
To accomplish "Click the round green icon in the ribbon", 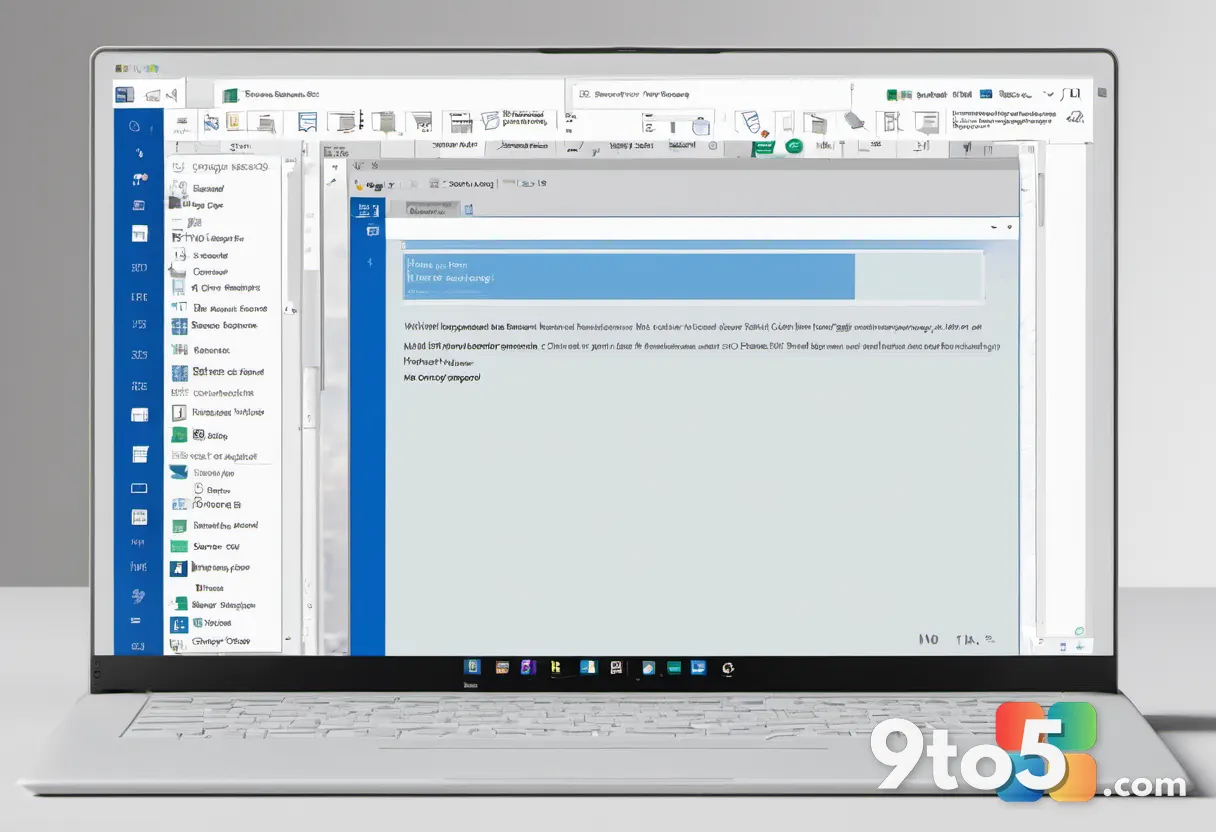I will click(794, 146).
